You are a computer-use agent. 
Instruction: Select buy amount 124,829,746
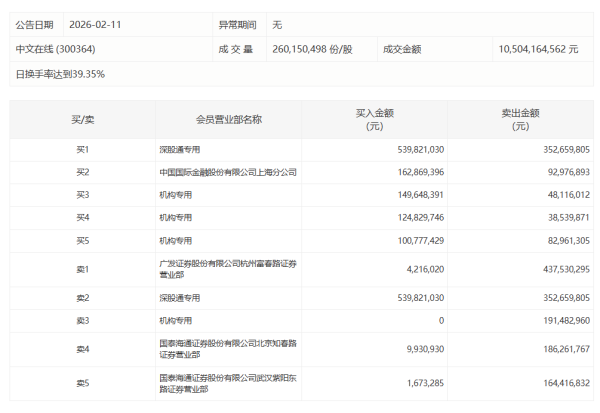point(421,217)
